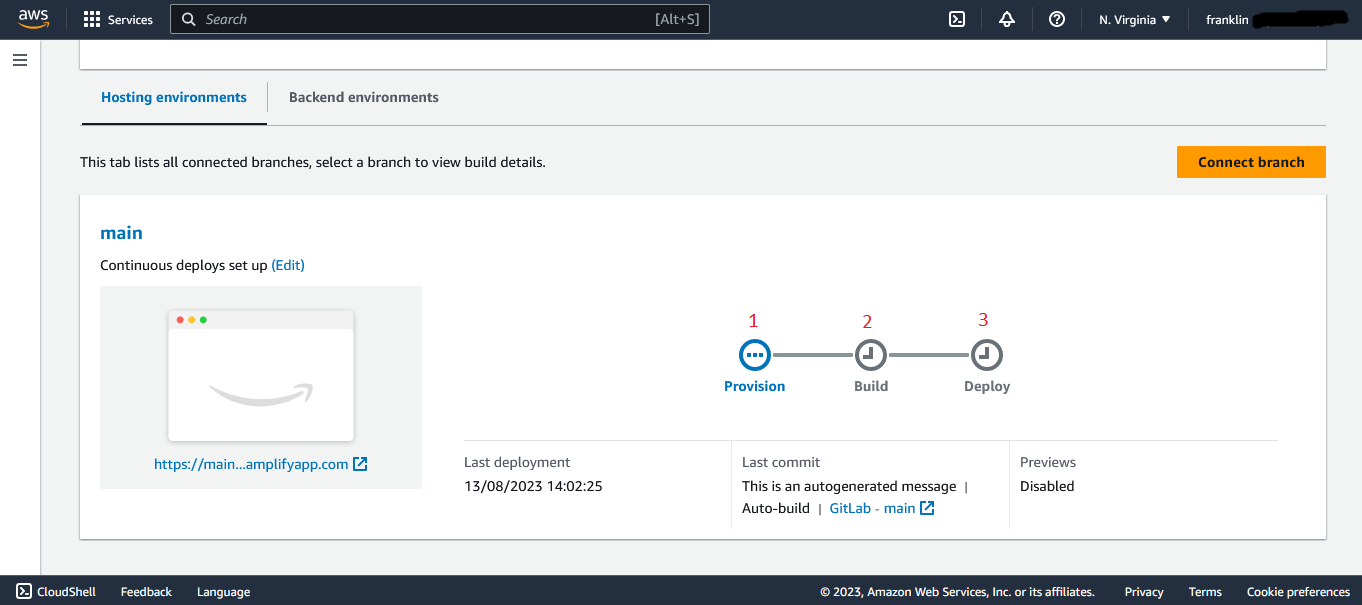Click the Build step clock icon
The height and width of the screenshot is (605, 1362).
(x=870, y=354)
